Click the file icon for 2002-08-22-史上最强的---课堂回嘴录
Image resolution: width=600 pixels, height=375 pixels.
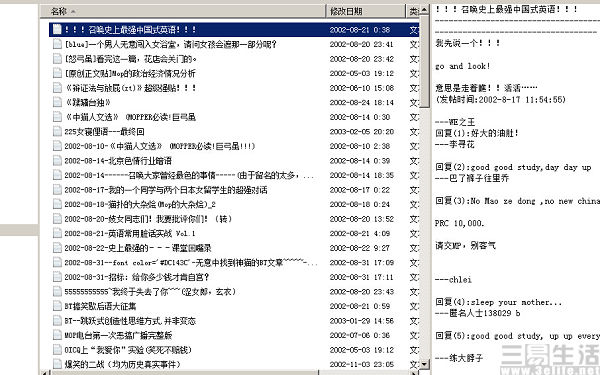pos(57,248)
